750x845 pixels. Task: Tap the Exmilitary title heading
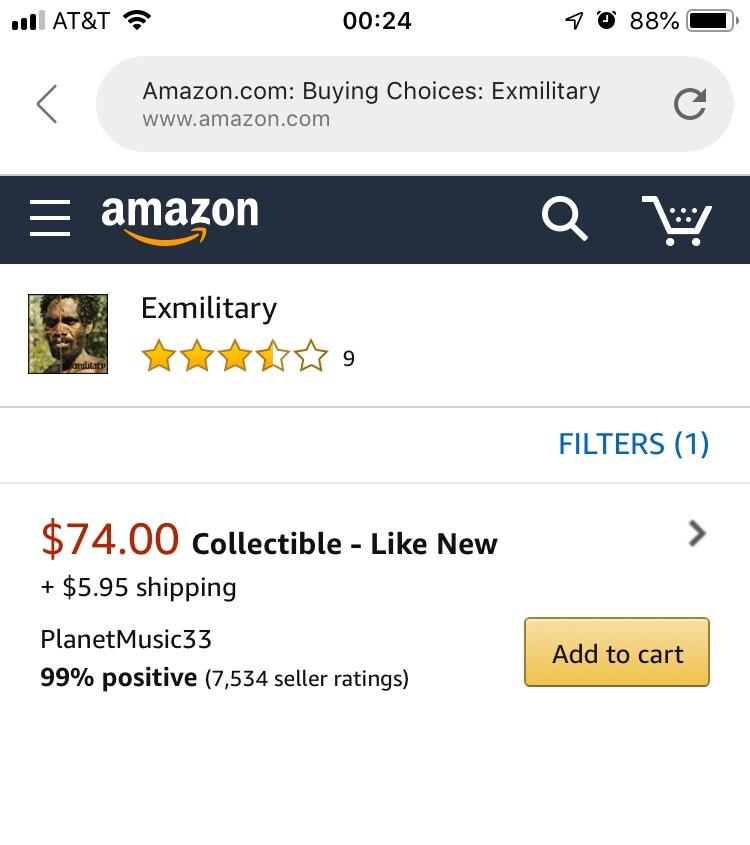pos(208,308)
